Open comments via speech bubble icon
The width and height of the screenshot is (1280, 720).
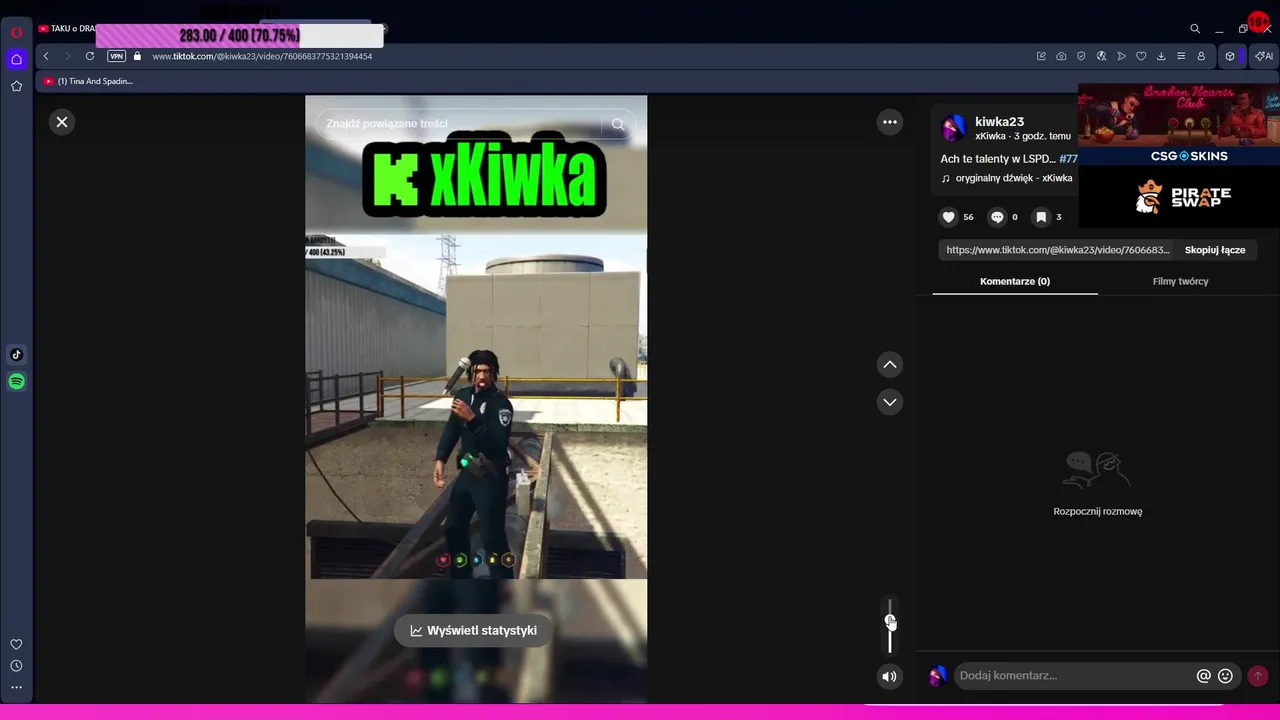point(997,217)
